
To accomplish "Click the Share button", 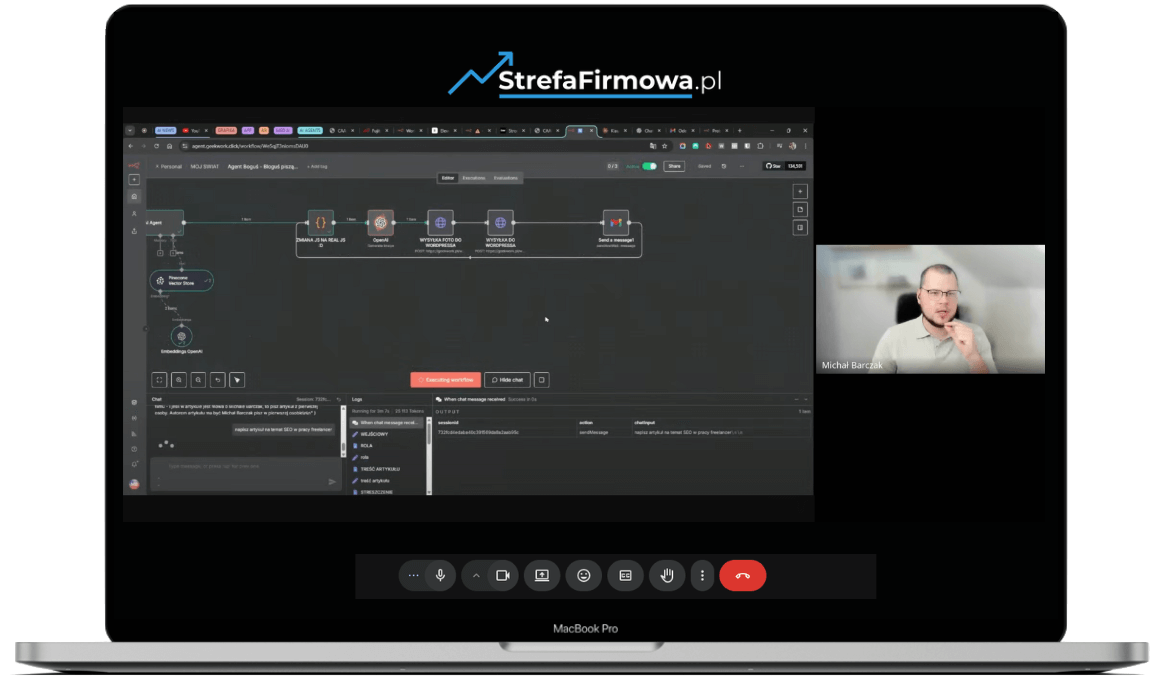I will (x=674, y=166).
